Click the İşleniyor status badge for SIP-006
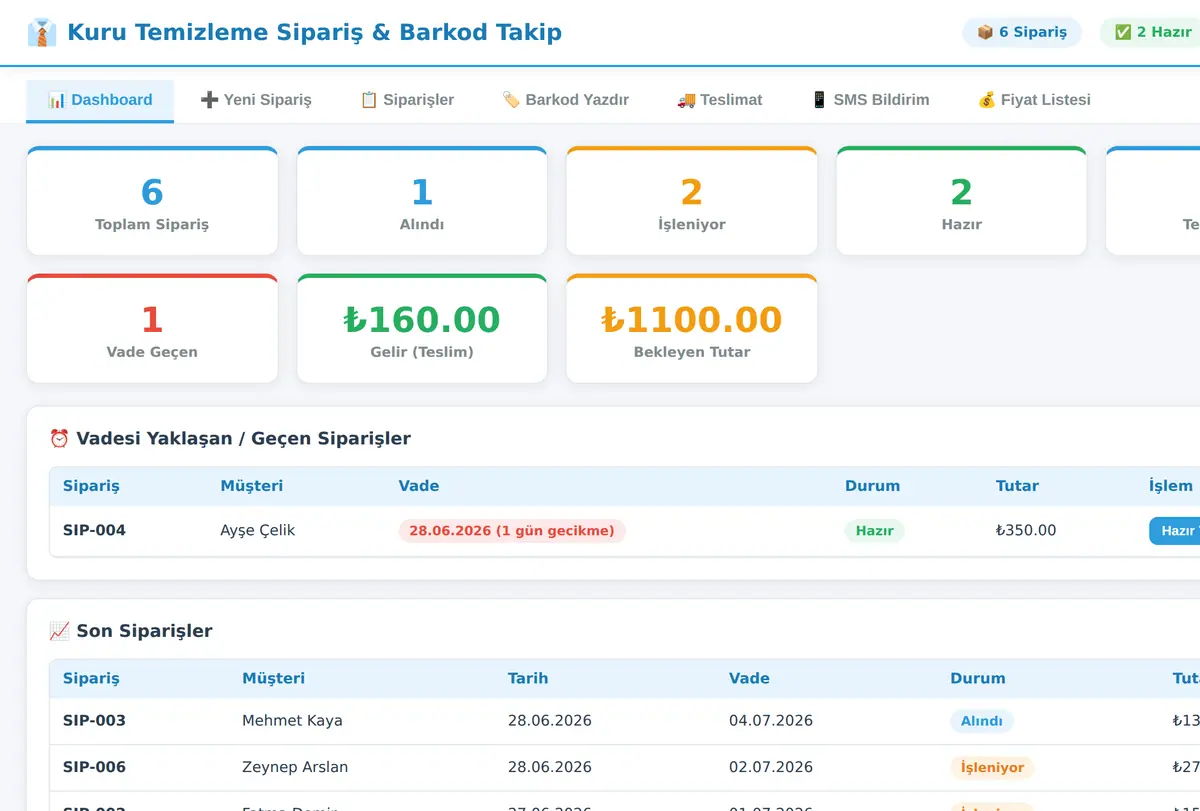The width and height of the screenshot is (1200, 811). tap(992, 768)
